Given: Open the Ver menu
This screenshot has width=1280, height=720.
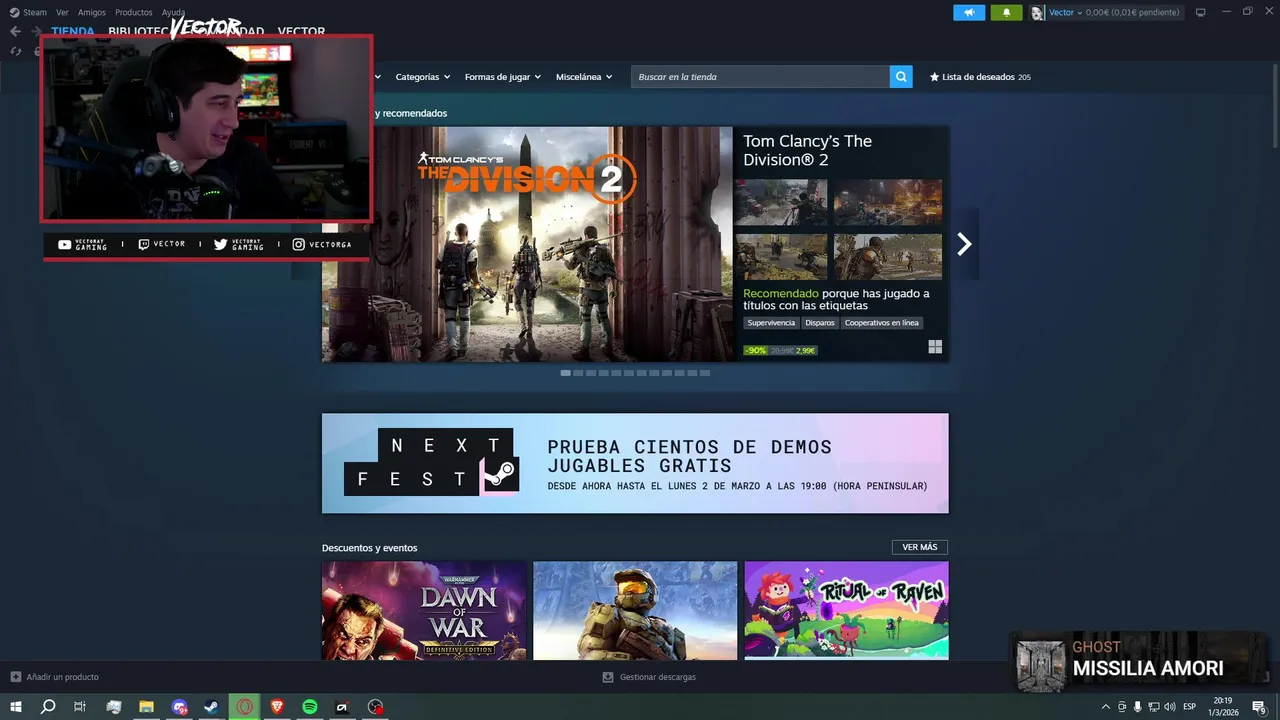Looking at the screenshot, I should click(x=62, y=12).
